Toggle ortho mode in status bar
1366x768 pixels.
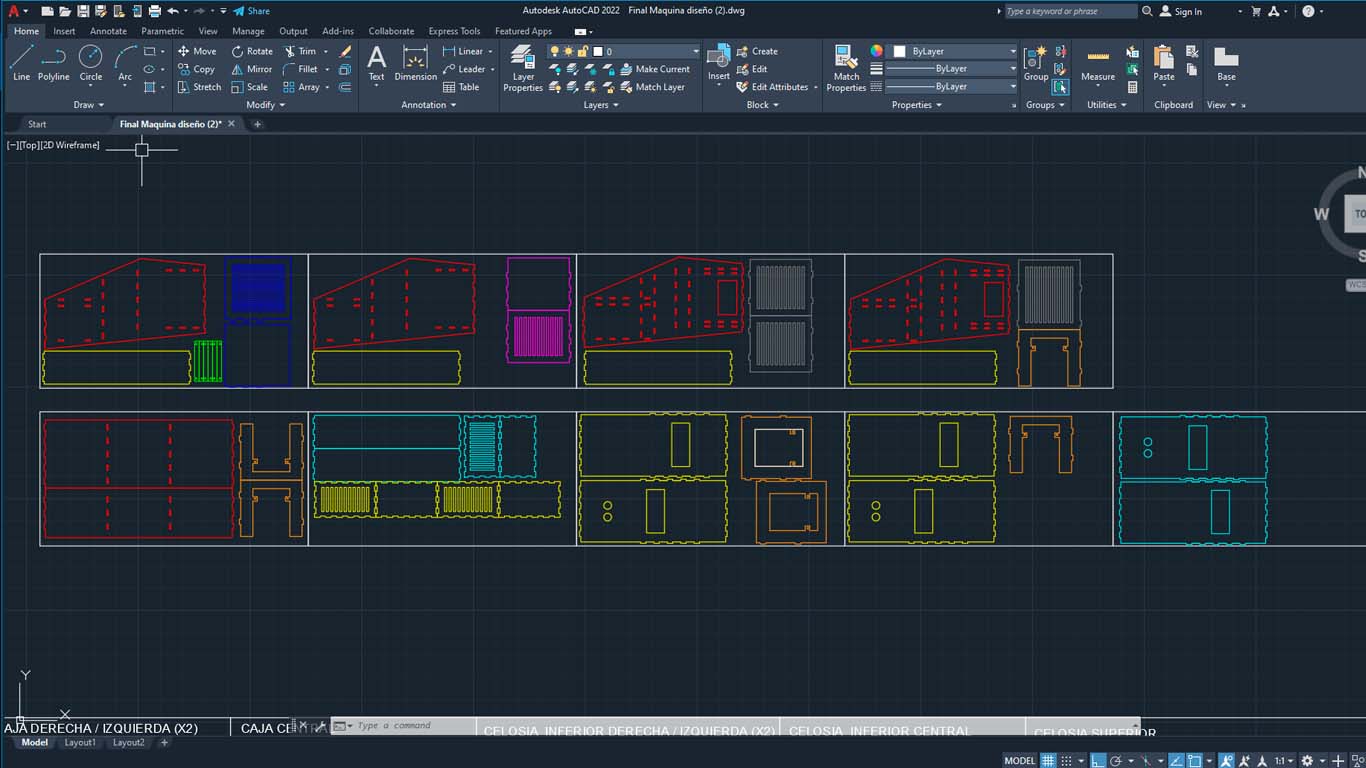[x=1099, y=761]
